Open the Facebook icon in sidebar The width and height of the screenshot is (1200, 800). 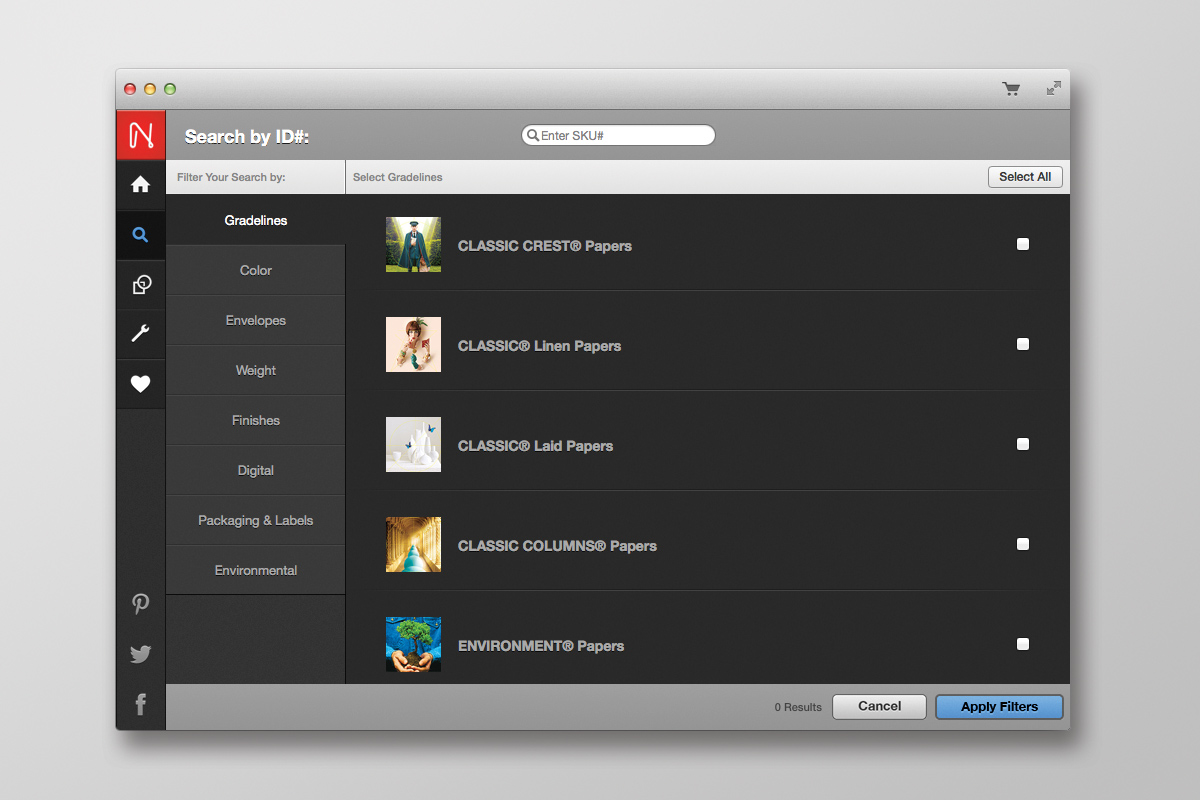[x=141, y=705]
